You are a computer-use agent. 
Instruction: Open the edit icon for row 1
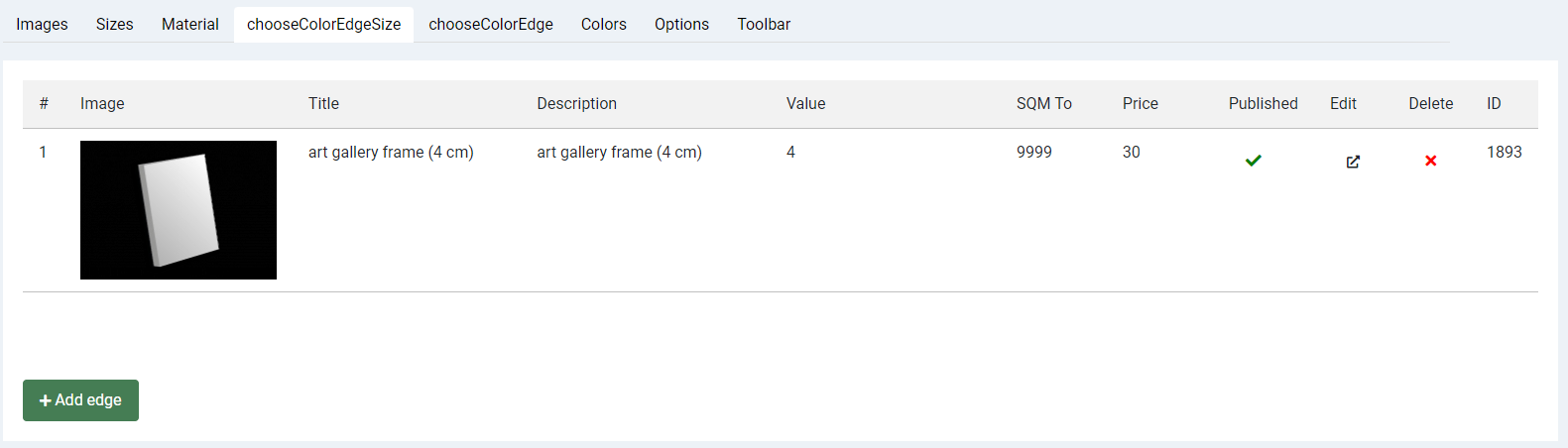pyautogui.click(x=1353, y=162)
